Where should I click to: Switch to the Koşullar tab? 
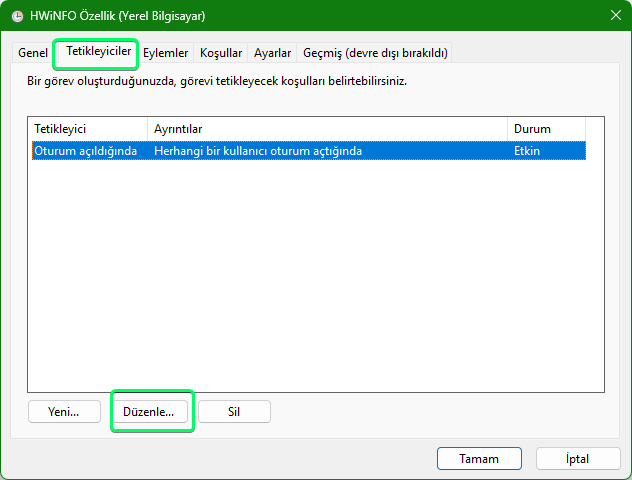click(x=221, y=53)
